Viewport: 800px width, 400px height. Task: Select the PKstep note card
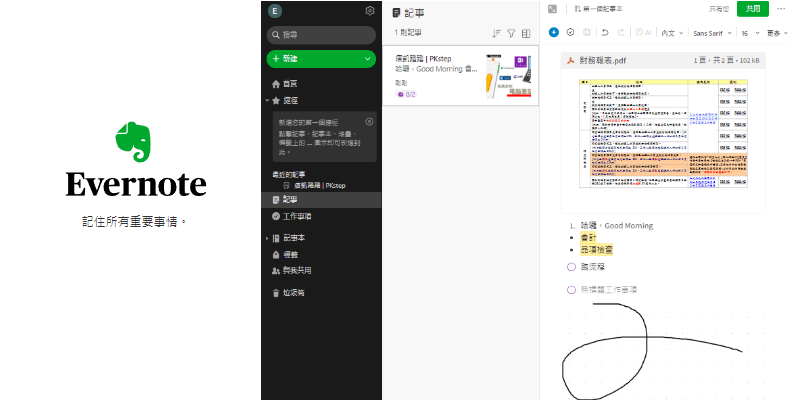[460, 76]
